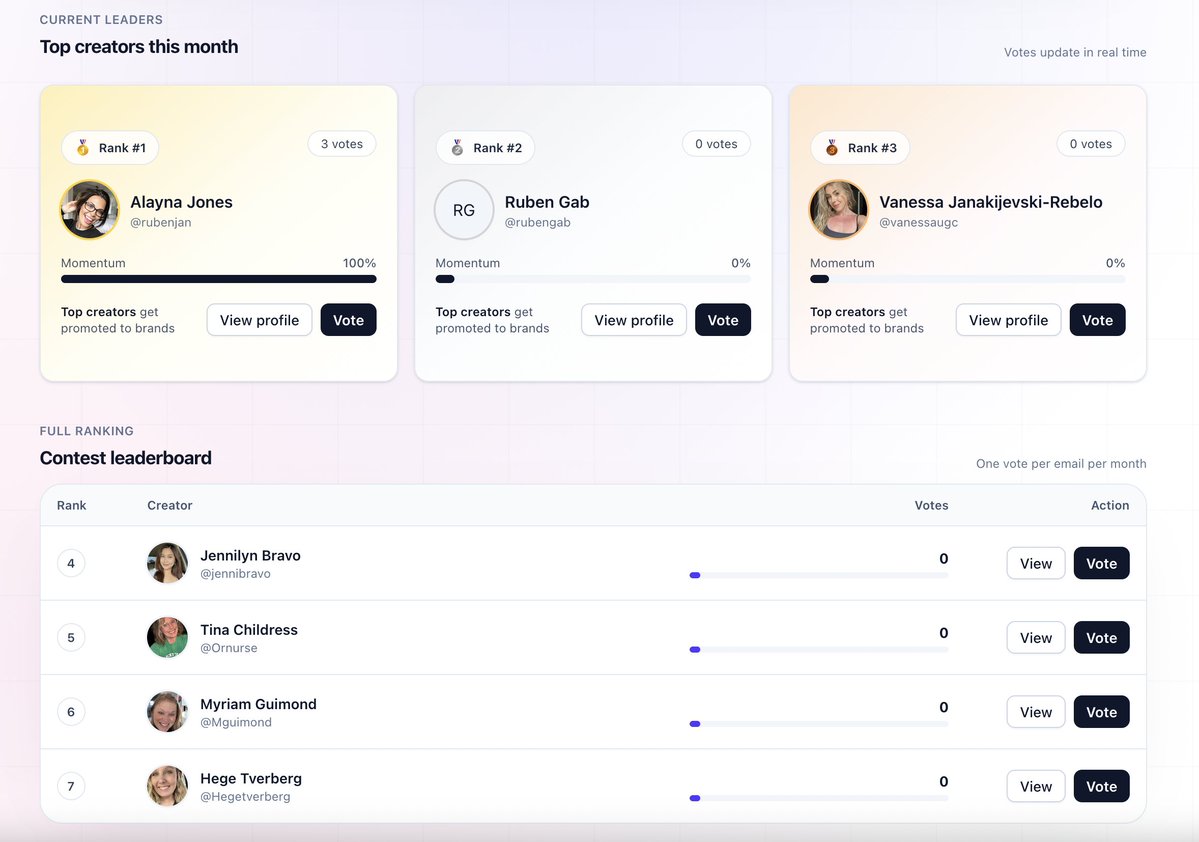Click Ruben Gab's '0 votes' badge
This screenshot has height=842, width=1199.
coord(716,144)
